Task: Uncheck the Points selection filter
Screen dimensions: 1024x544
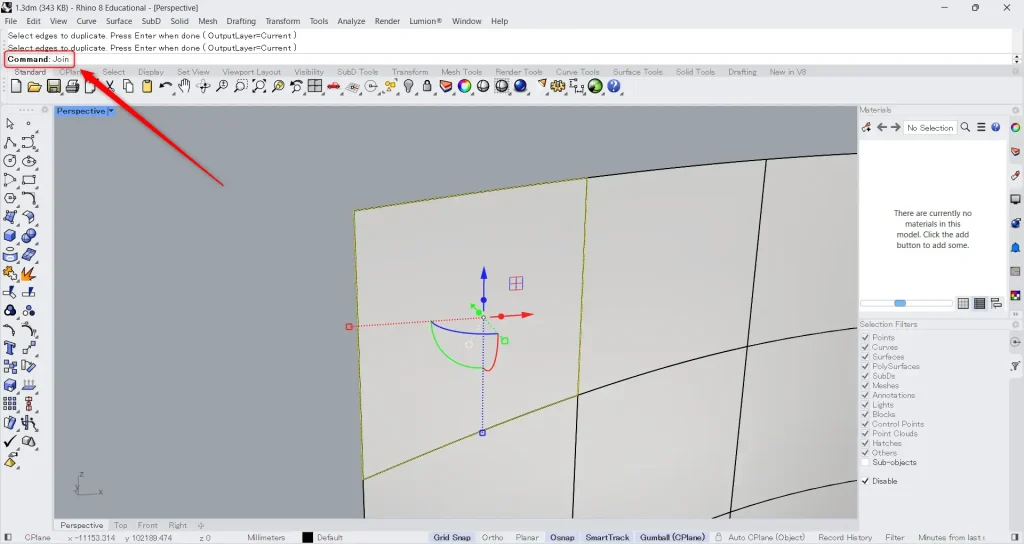Action: [865, 338]
